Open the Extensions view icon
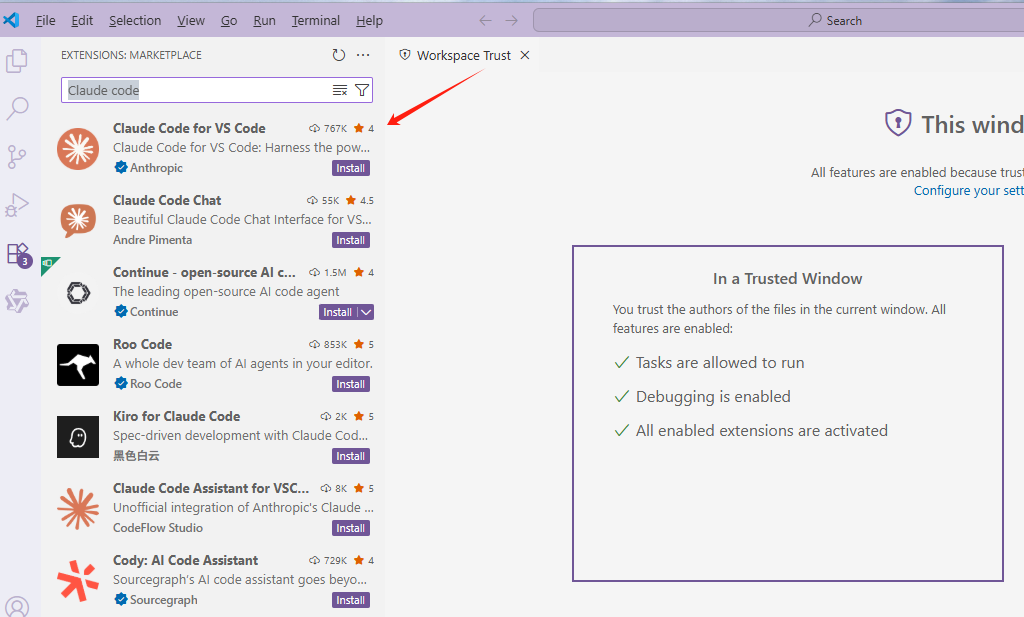Viewport: 1024px width, 617px height. [x=18, y=254]
